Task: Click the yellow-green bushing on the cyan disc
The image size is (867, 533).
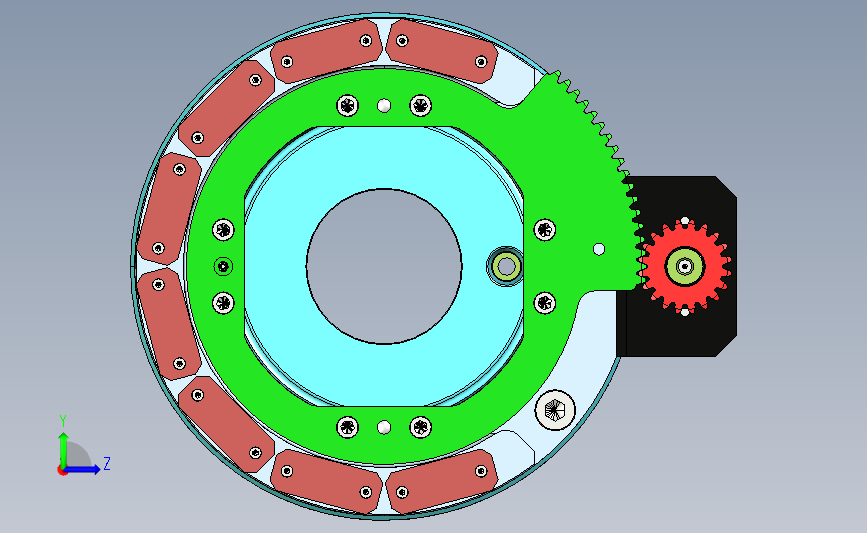Action: [x=505, y=266]
